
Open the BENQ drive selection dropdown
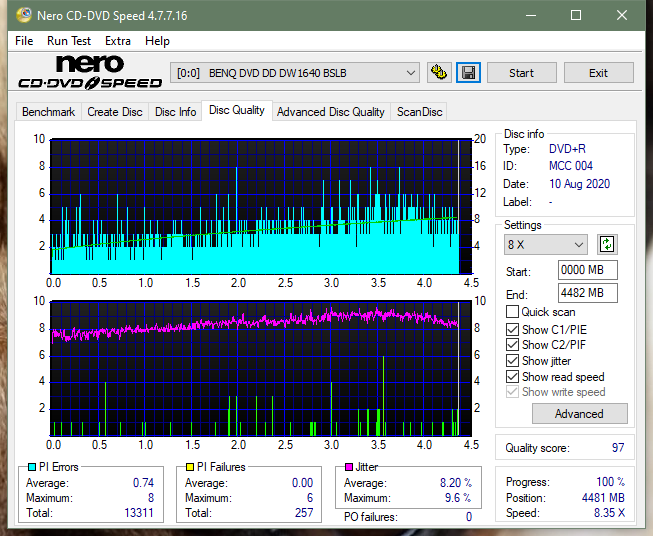tap(295, 73)
